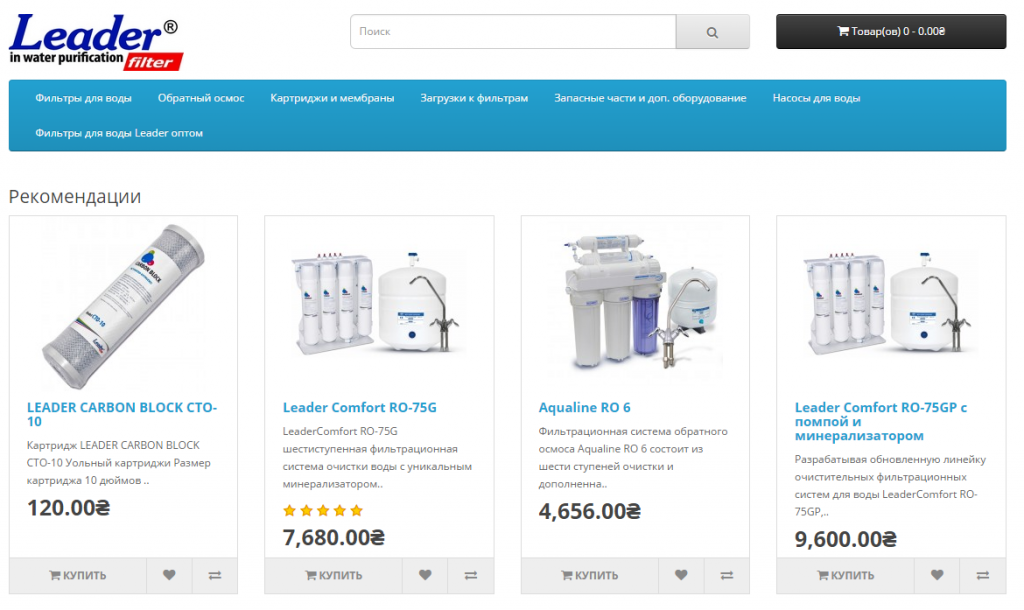Open the shopping cart Товар(ов) button

coord(891,31)
